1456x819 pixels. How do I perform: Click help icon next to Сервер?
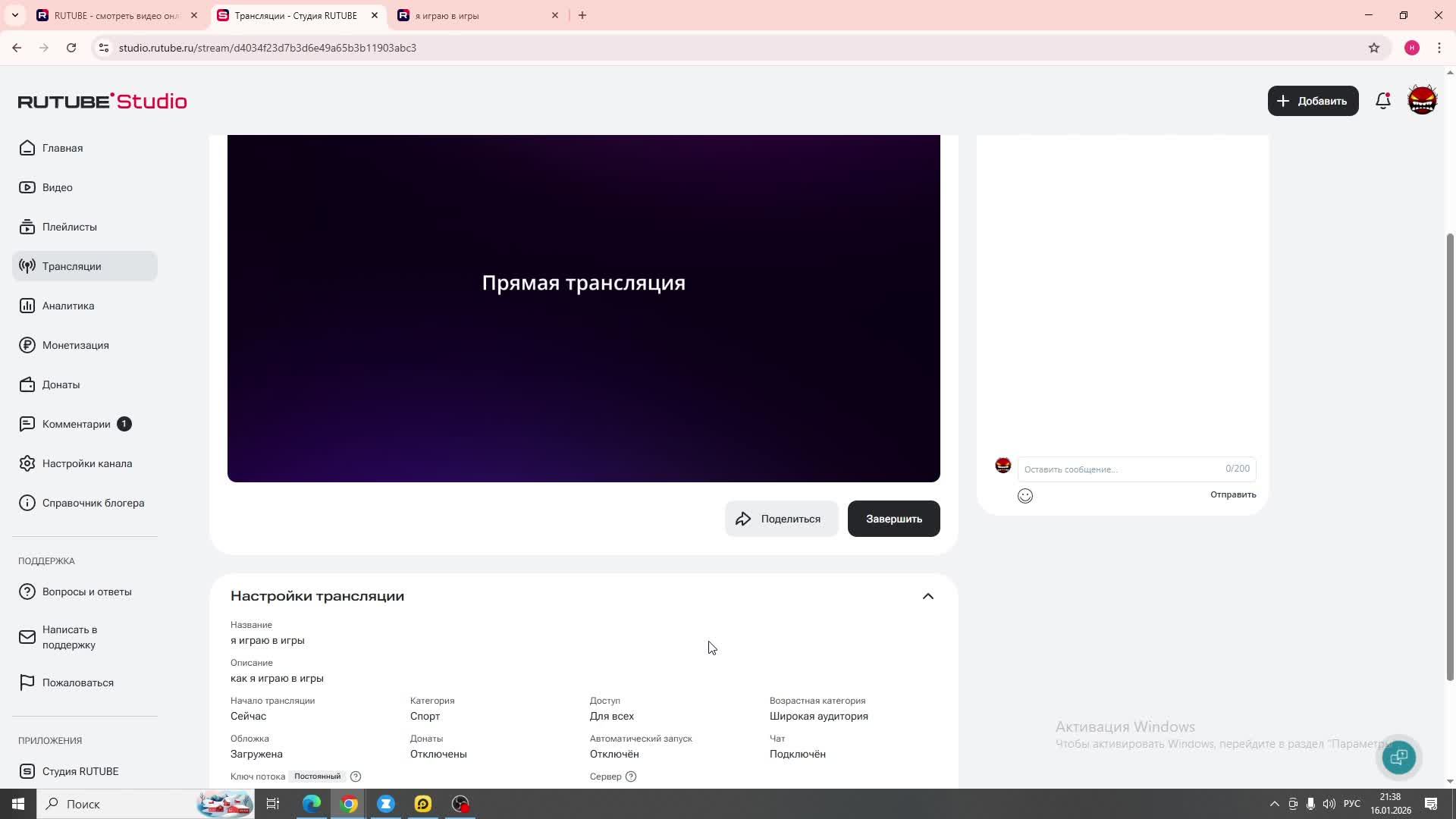click(x=631, y=777)
